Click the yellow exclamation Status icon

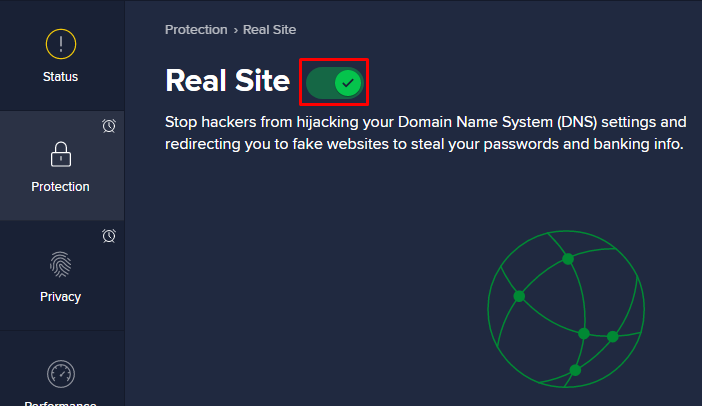tap(61, 44)
